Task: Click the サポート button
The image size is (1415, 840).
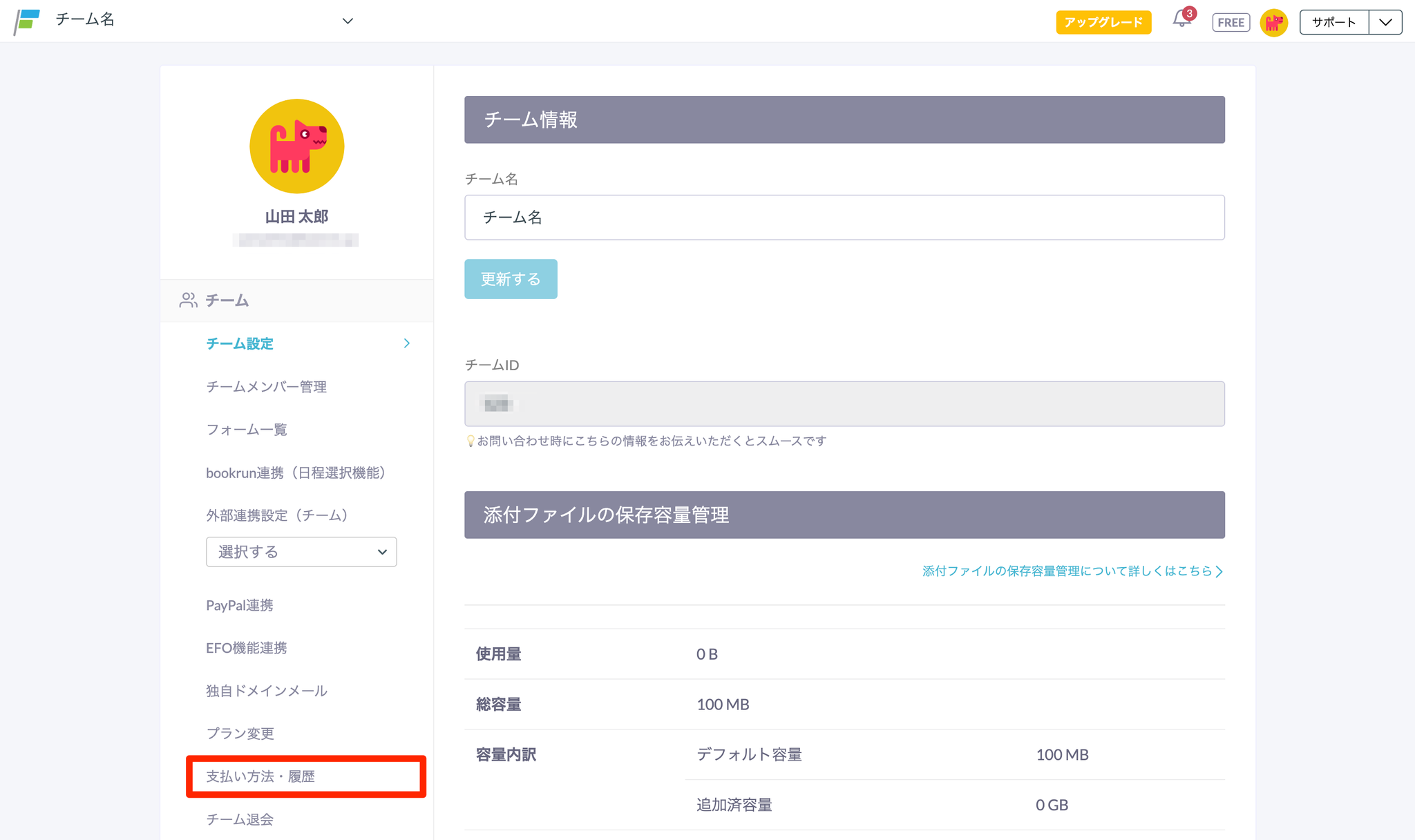Action: click(1333, 22)
